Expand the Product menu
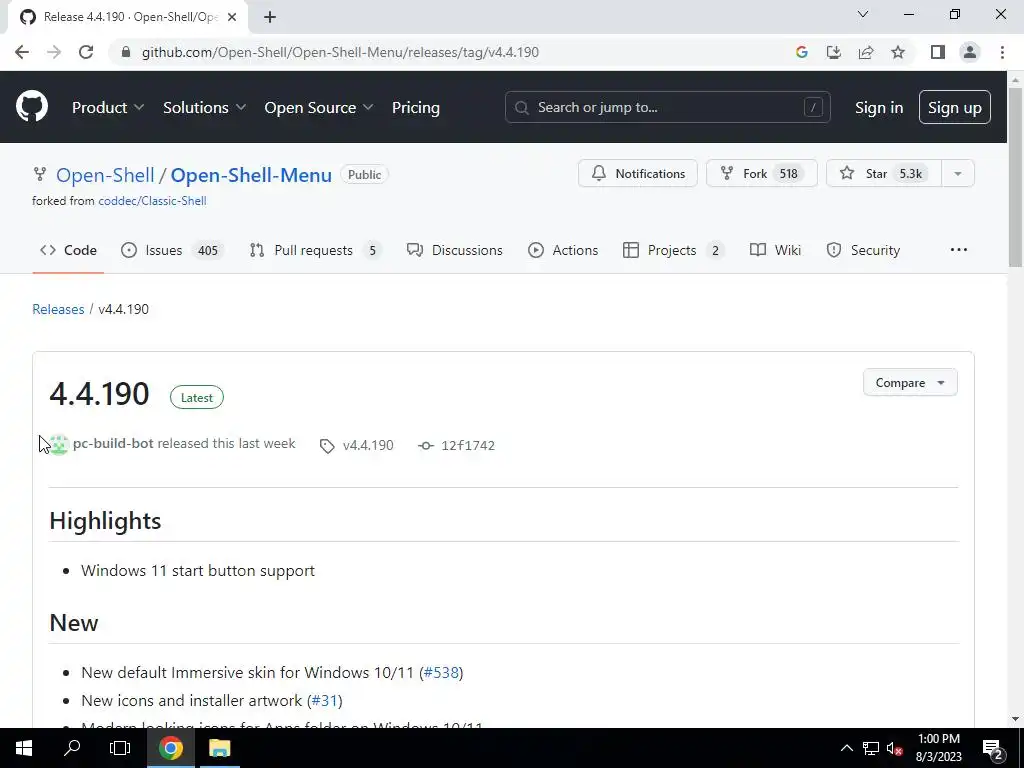Screen dimensions: 1024x768 click(108, 107)
